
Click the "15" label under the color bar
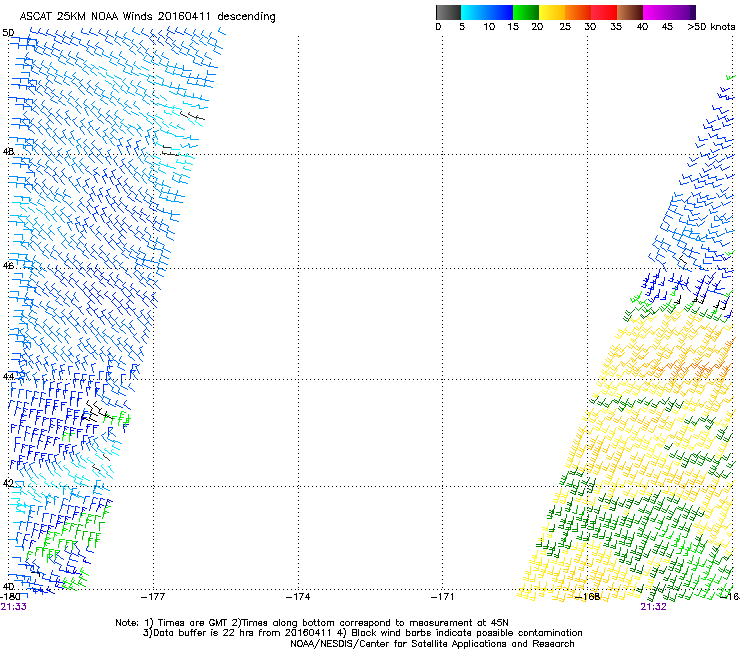513,27
